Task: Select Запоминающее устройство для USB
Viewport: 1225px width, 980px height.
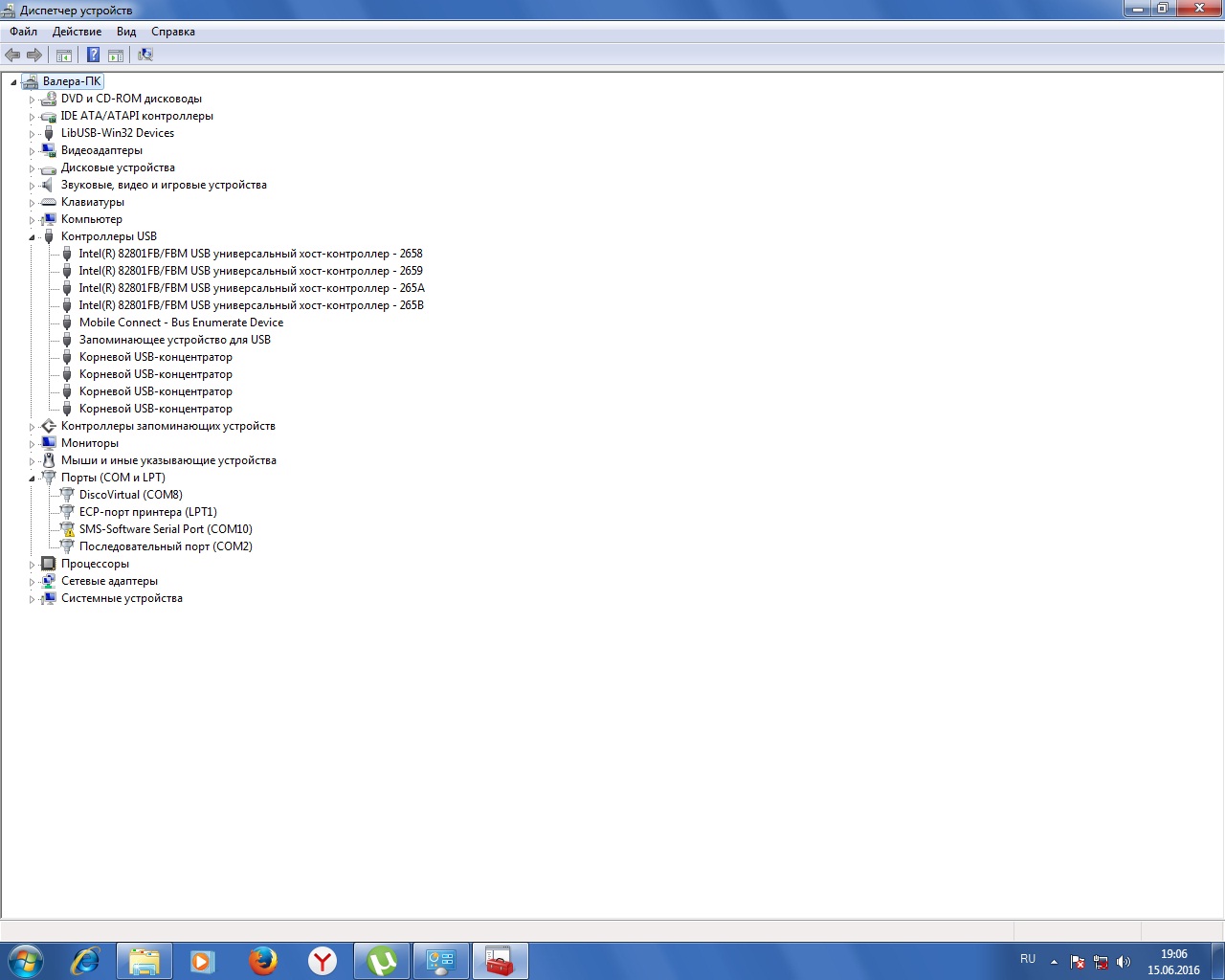Action: coord(175,340)
